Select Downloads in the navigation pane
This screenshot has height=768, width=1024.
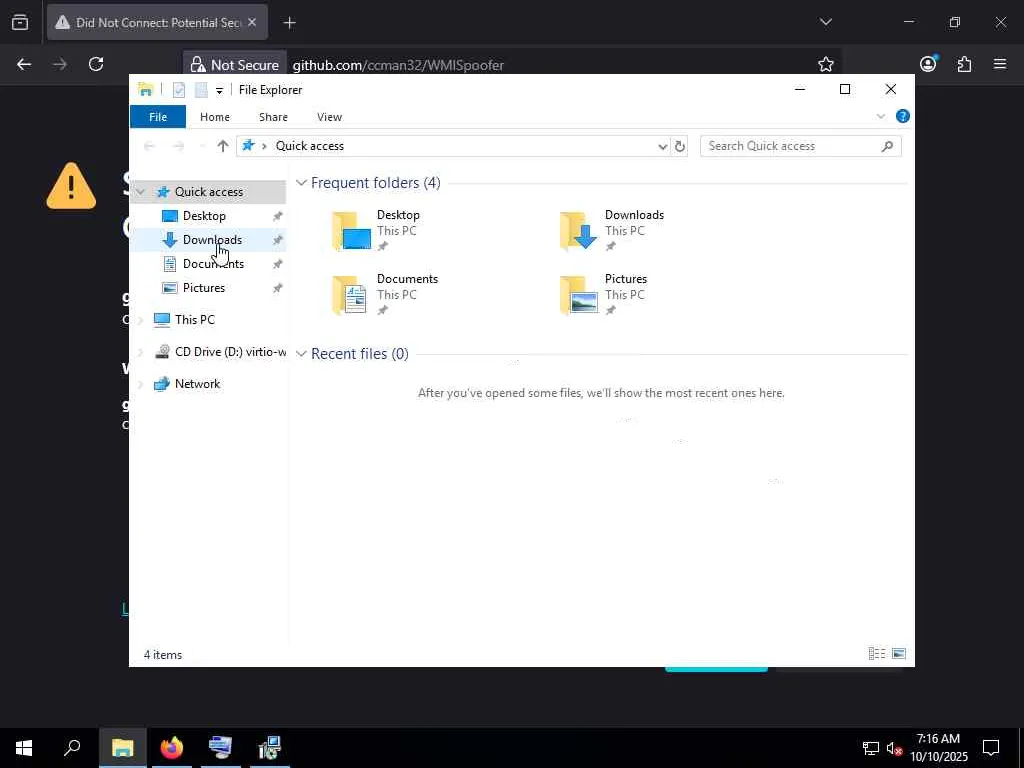pos(212,240)
